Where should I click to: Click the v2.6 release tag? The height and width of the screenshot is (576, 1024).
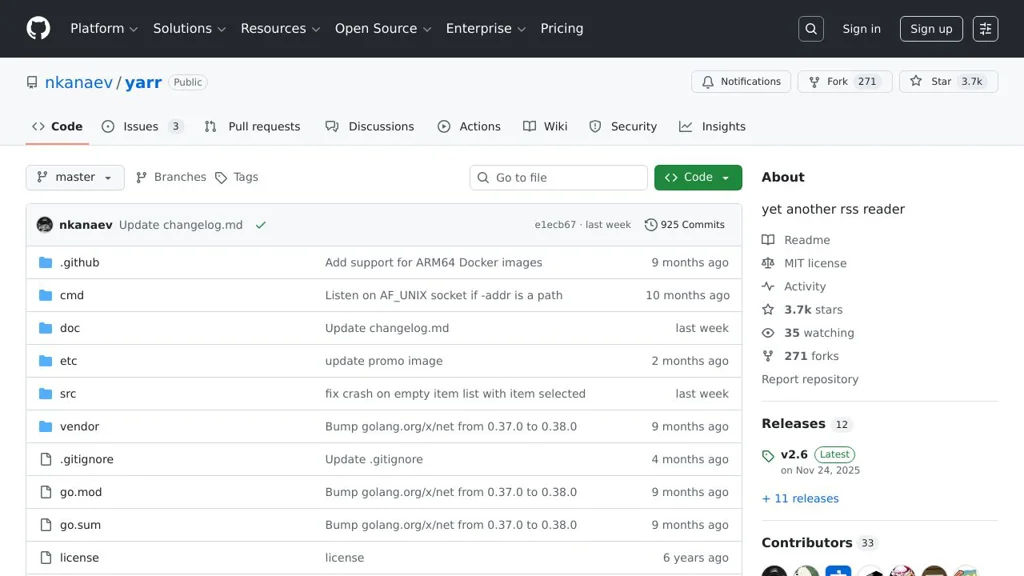tap(794, 454)
